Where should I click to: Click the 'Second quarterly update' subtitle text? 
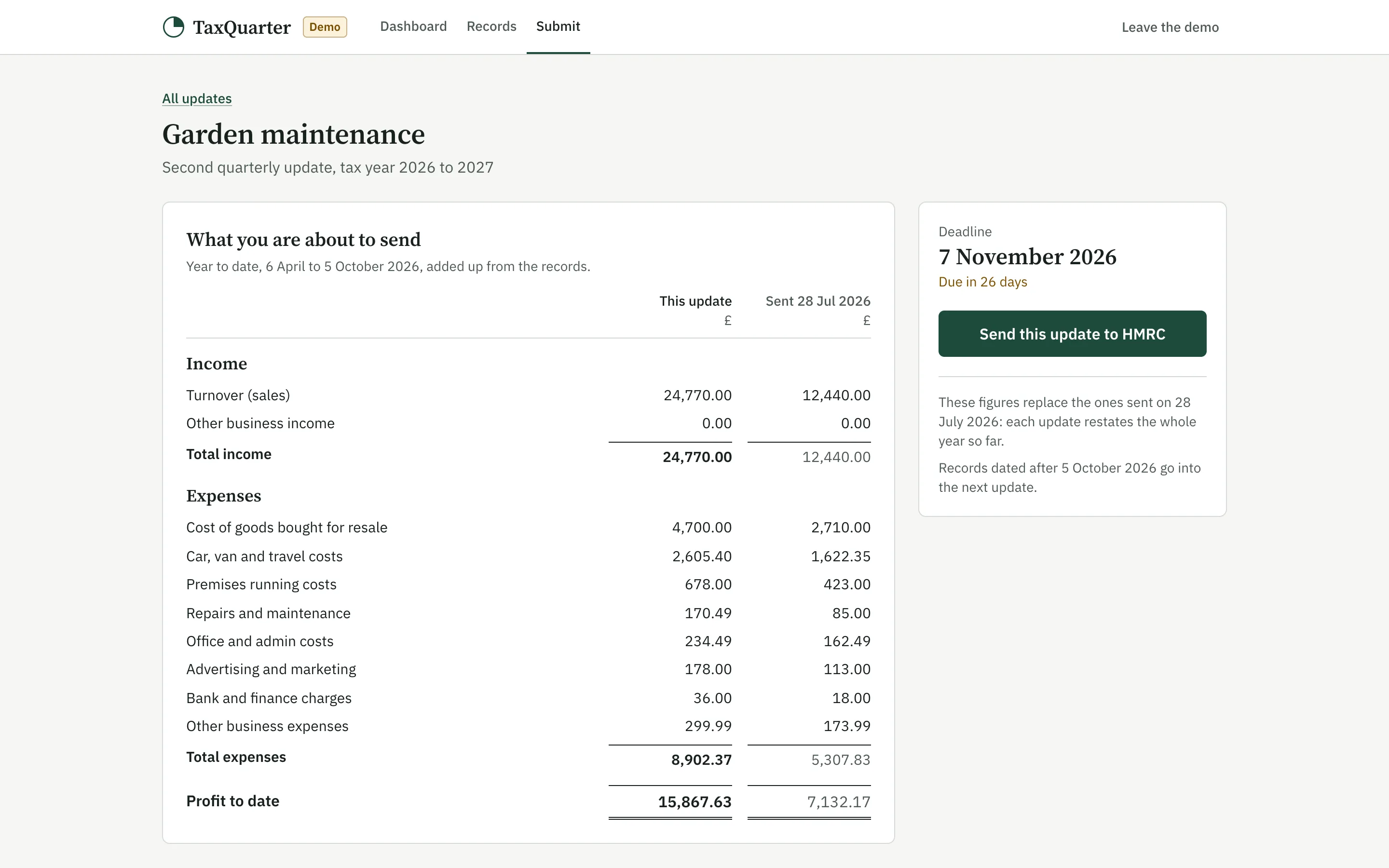pos(328,167)
